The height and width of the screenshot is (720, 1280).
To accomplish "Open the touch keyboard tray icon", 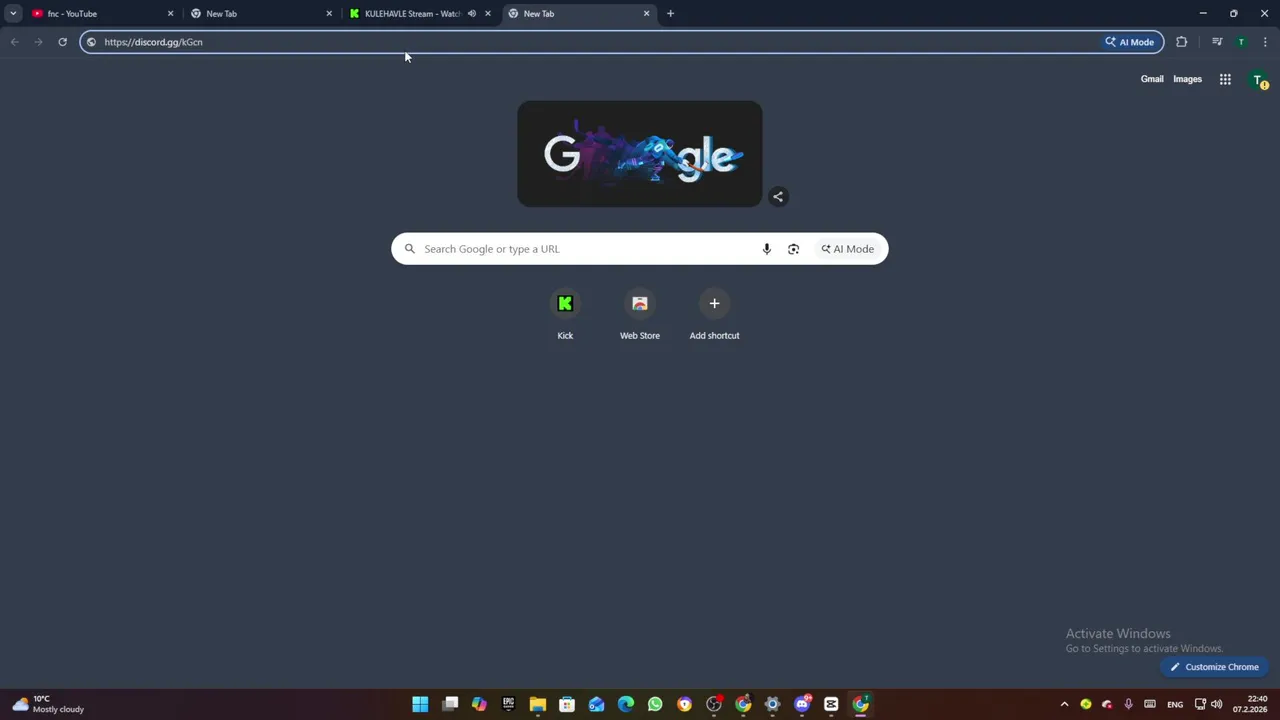I will (x=1150, y=704).
